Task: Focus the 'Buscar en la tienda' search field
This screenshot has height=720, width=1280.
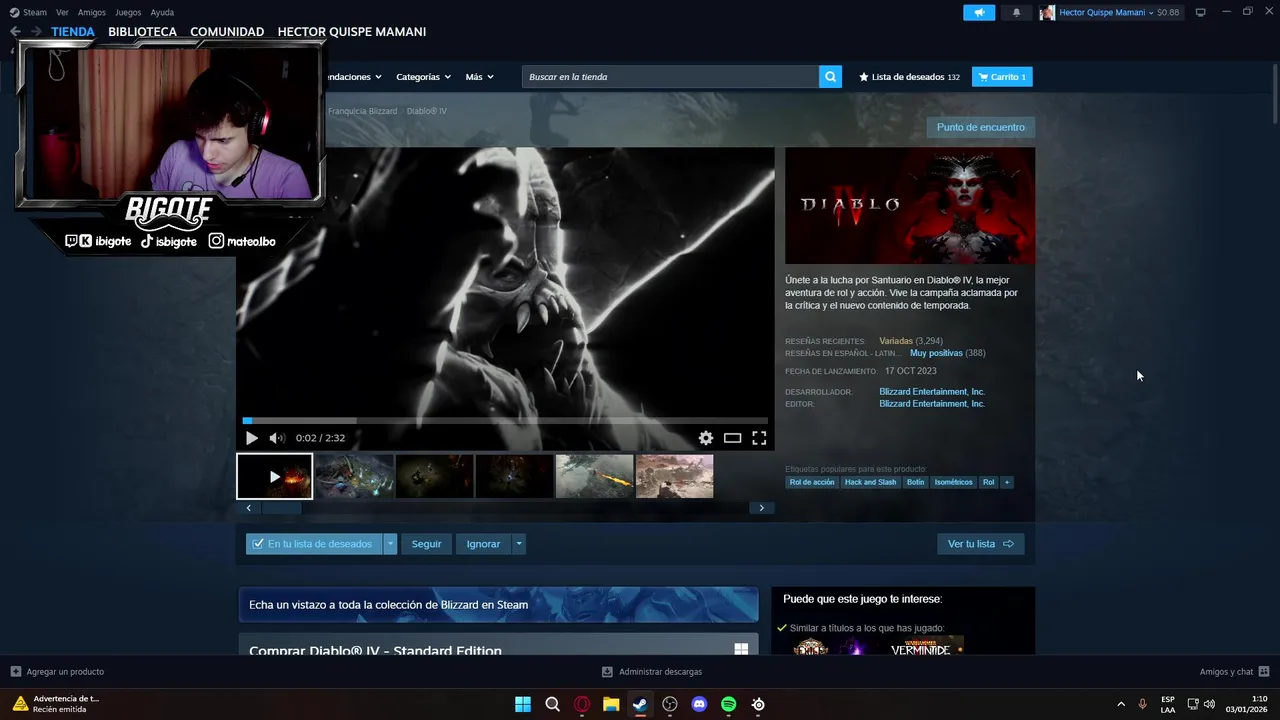Action: click(x=670, y=77)
